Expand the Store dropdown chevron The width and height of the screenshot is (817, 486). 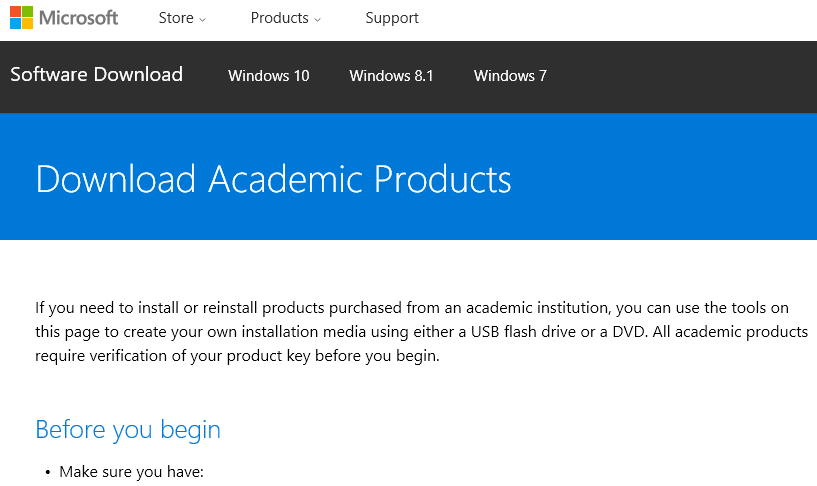click(x=203, y=19)
